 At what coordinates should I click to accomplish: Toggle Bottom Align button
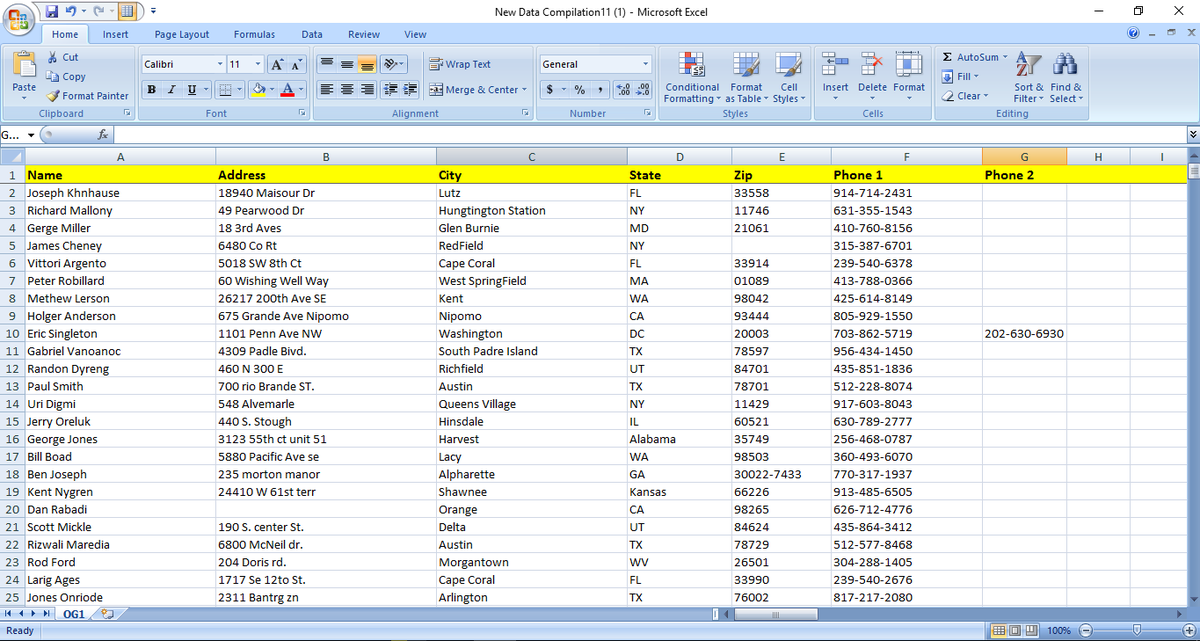[x=366, y=64]
